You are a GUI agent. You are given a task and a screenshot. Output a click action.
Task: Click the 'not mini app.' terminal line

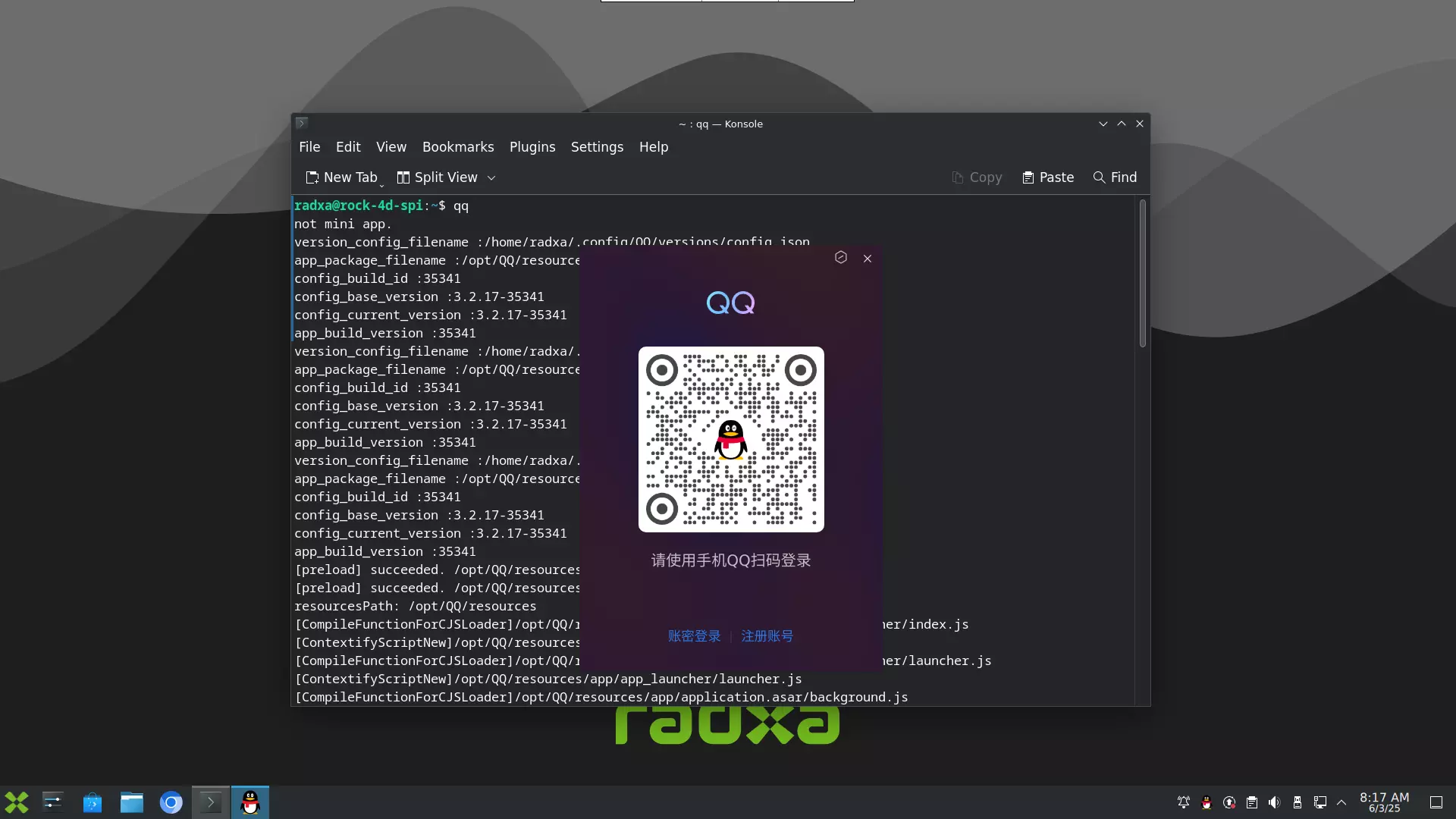point(343,224)
